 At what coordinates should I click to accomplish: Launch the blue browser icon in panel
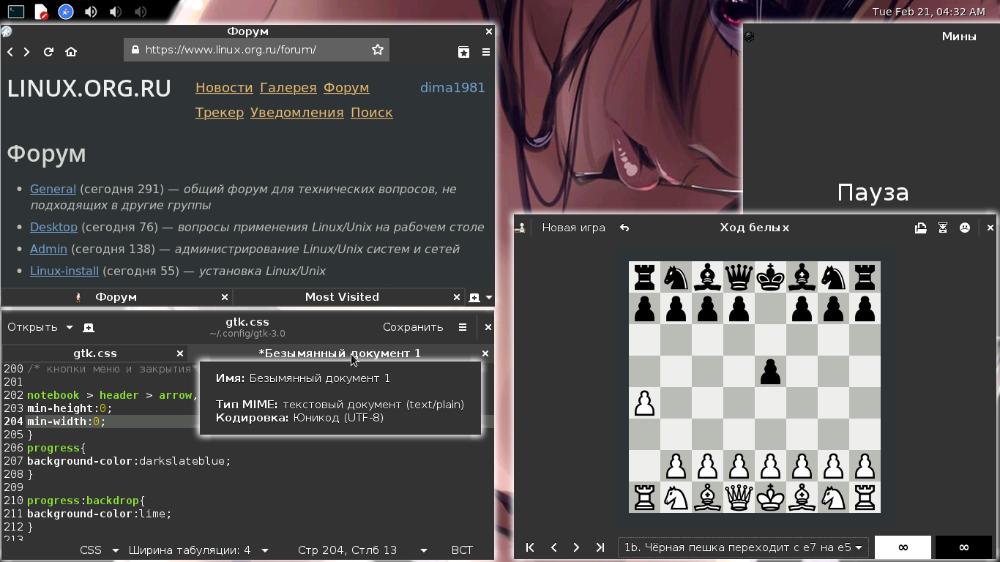coord(66,11)
